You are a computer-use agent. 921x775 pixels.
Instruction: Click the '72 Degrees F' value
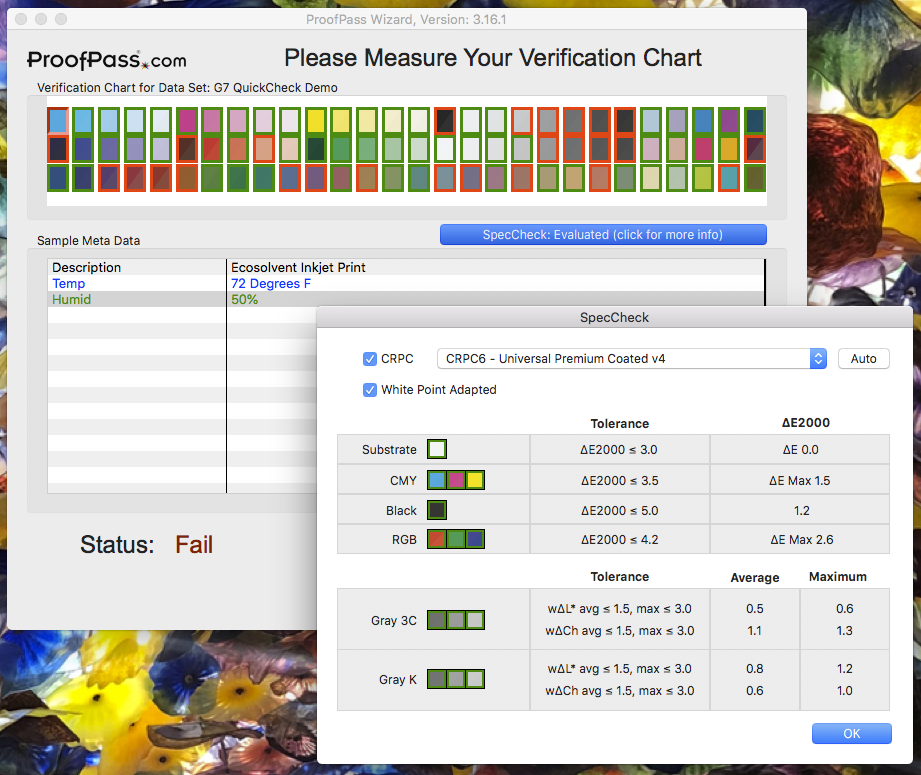click(271, 283)
